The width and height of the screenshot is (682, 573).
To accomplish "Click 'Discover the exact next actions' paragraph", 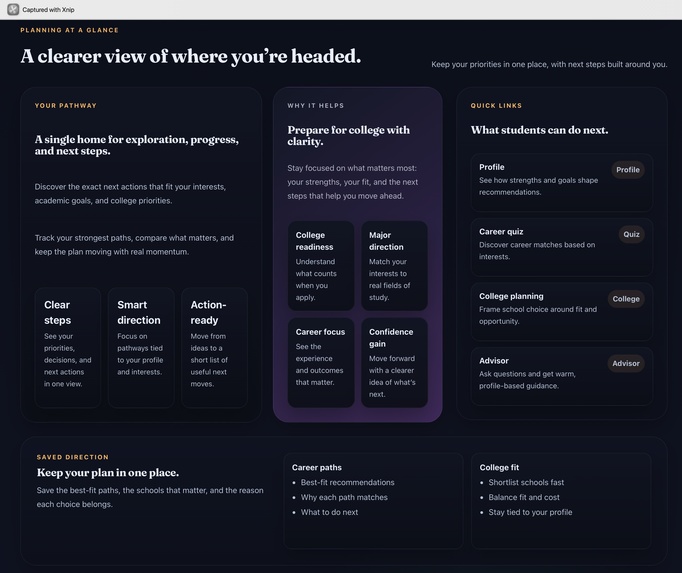I will point(130,194).
